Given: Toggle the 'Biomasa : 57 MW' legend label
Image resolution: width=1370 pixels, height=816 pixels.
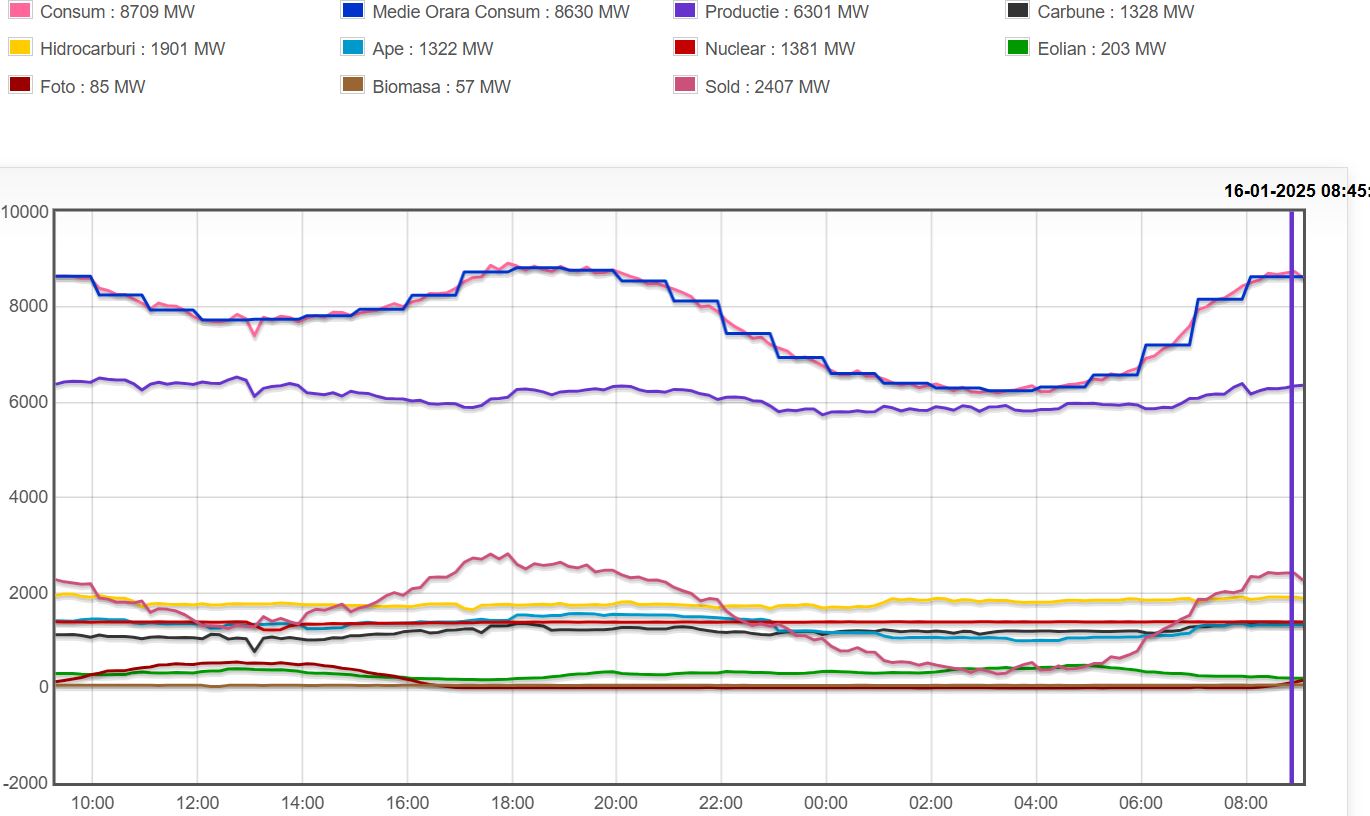Looking at the screenshot, I should pos(441,87).
